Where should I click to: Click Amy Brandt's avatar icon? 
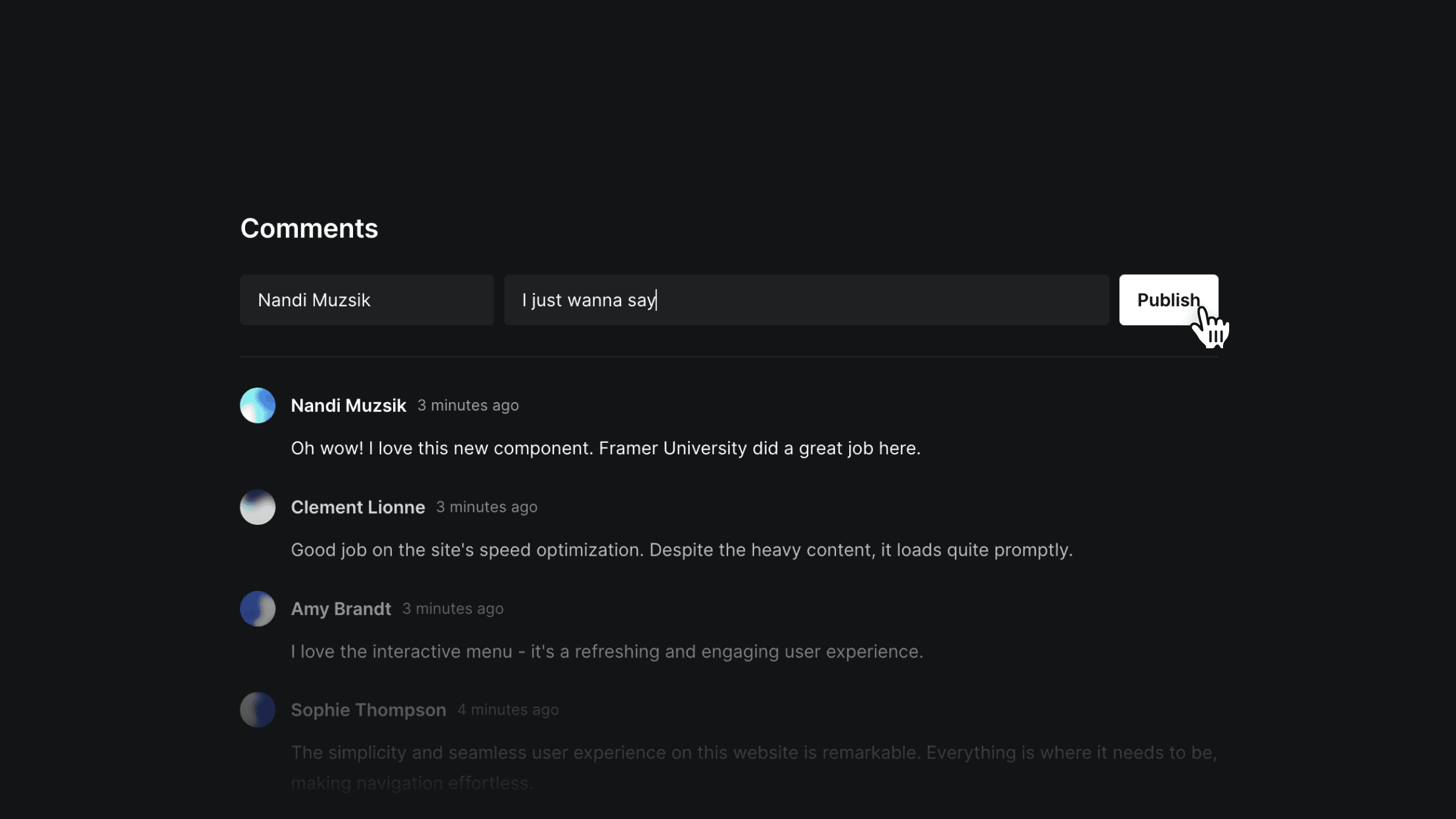click(x=257, y=608)
